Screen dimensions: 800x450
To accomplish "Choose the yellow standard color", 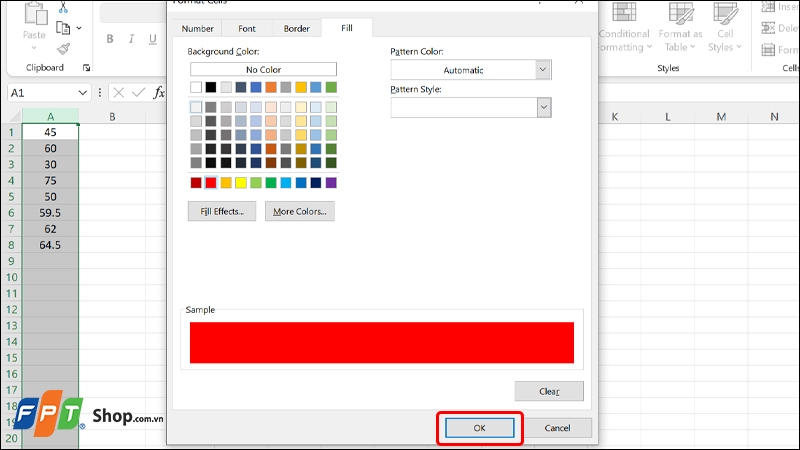I will [x=241, y=183].
